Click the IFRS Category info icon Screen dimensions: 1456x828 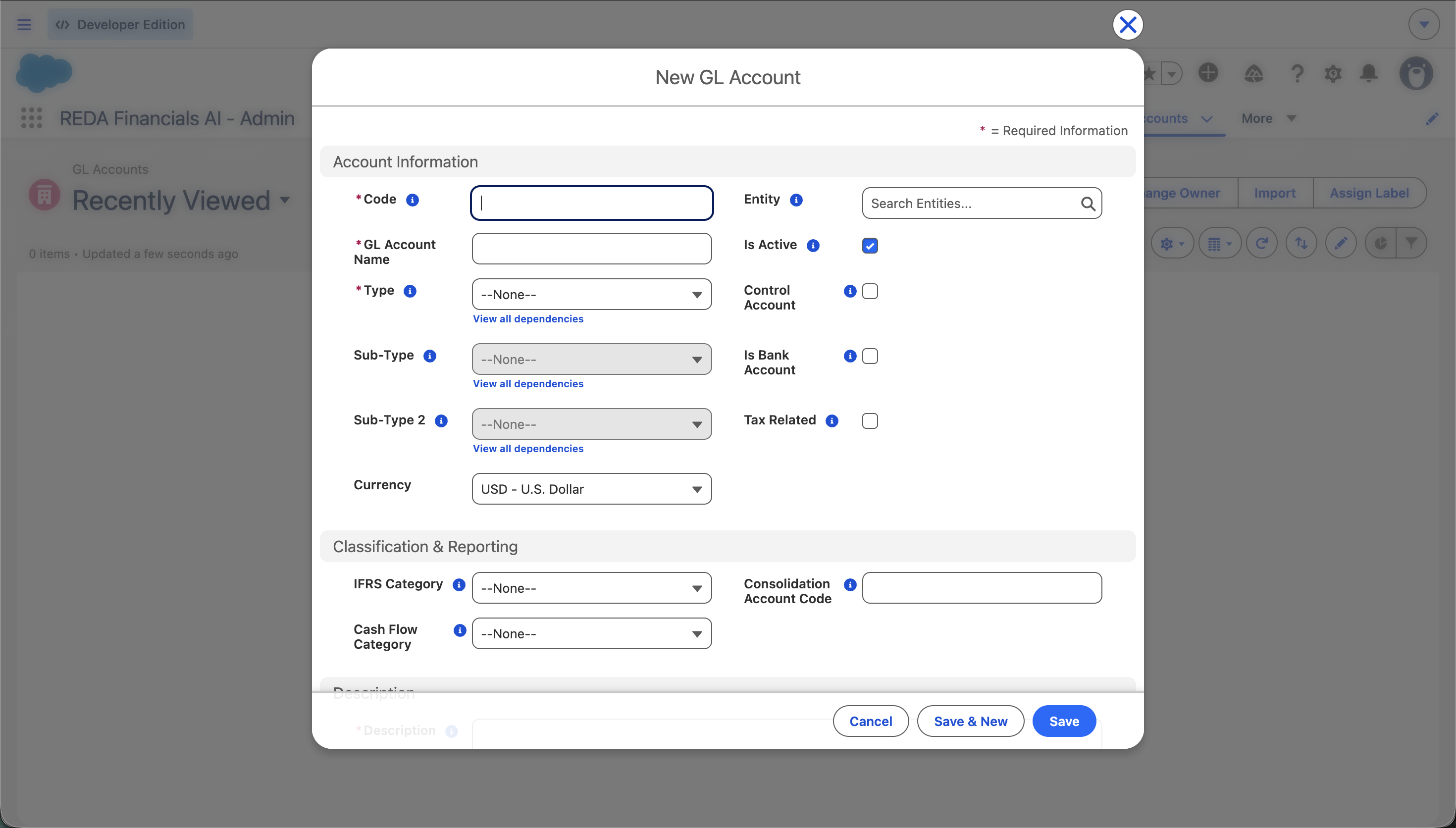pos(459,585)
